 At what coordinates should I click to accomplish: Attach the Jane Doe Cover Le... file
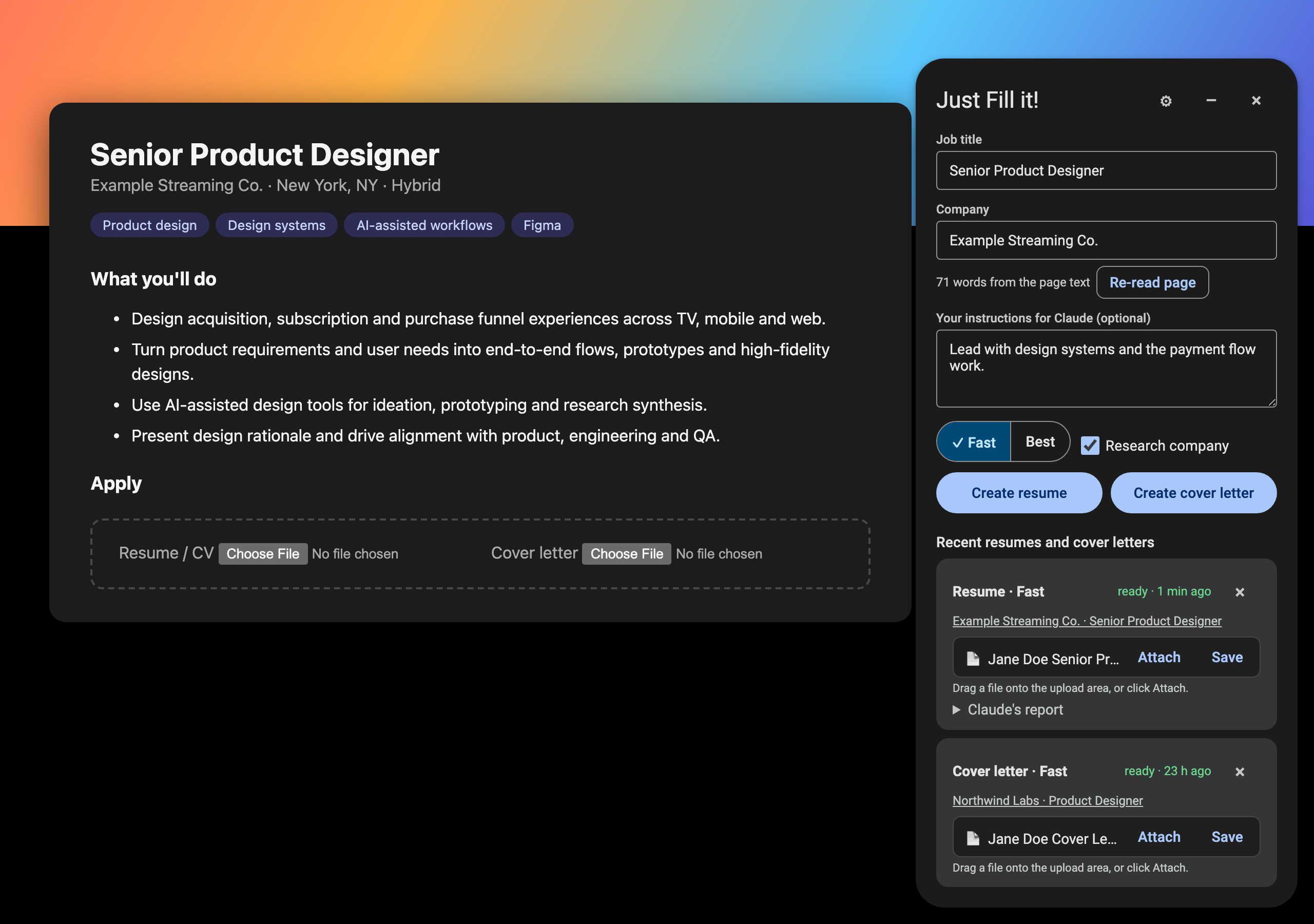tap(1159, 837)
